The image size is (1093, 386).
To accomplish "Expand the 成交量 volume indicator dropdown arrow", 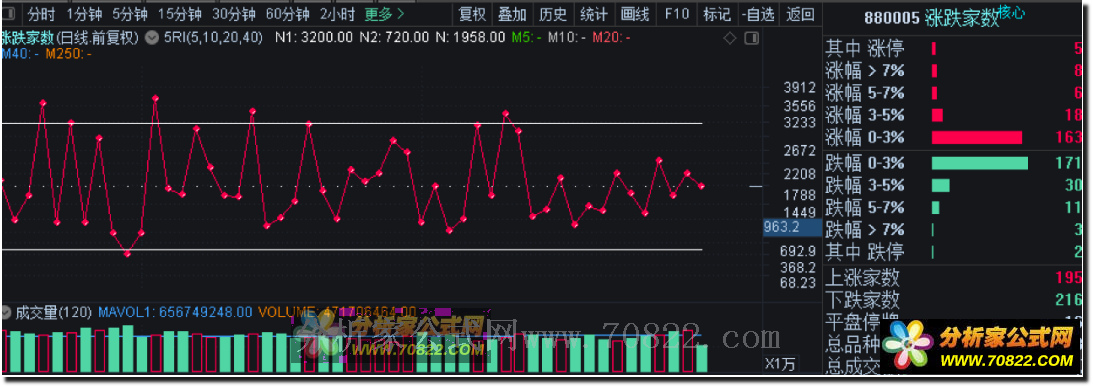I will coord(7,312).
